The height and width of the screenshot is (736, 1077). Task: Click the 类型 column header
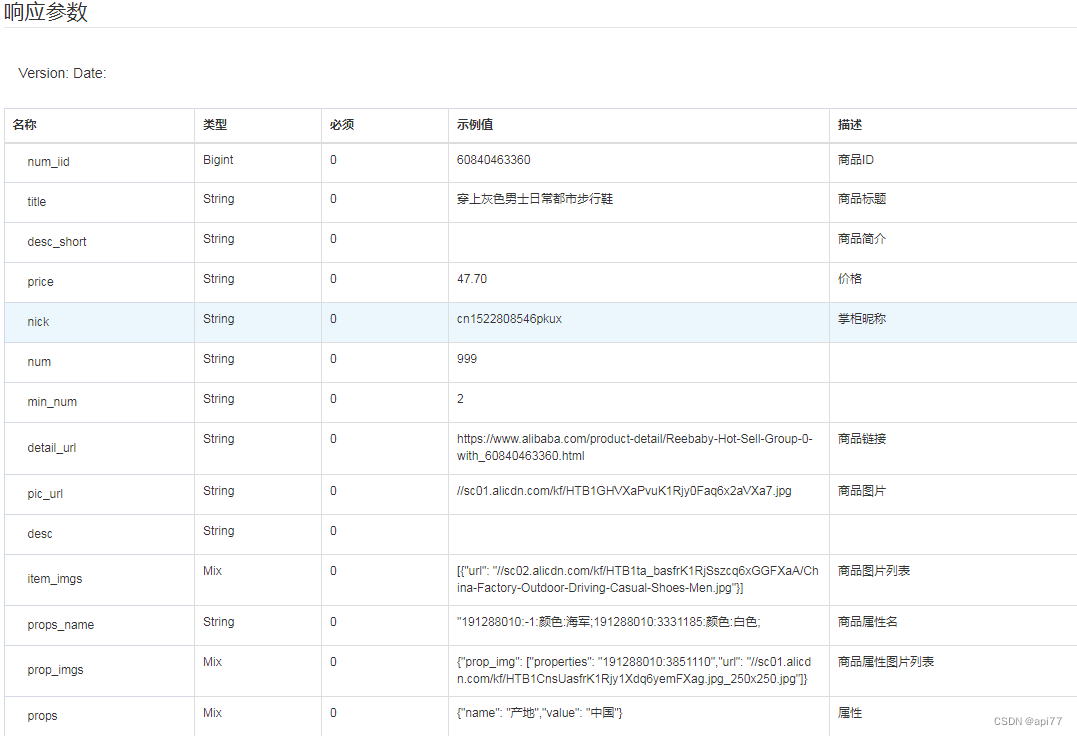tap(215, 125)
